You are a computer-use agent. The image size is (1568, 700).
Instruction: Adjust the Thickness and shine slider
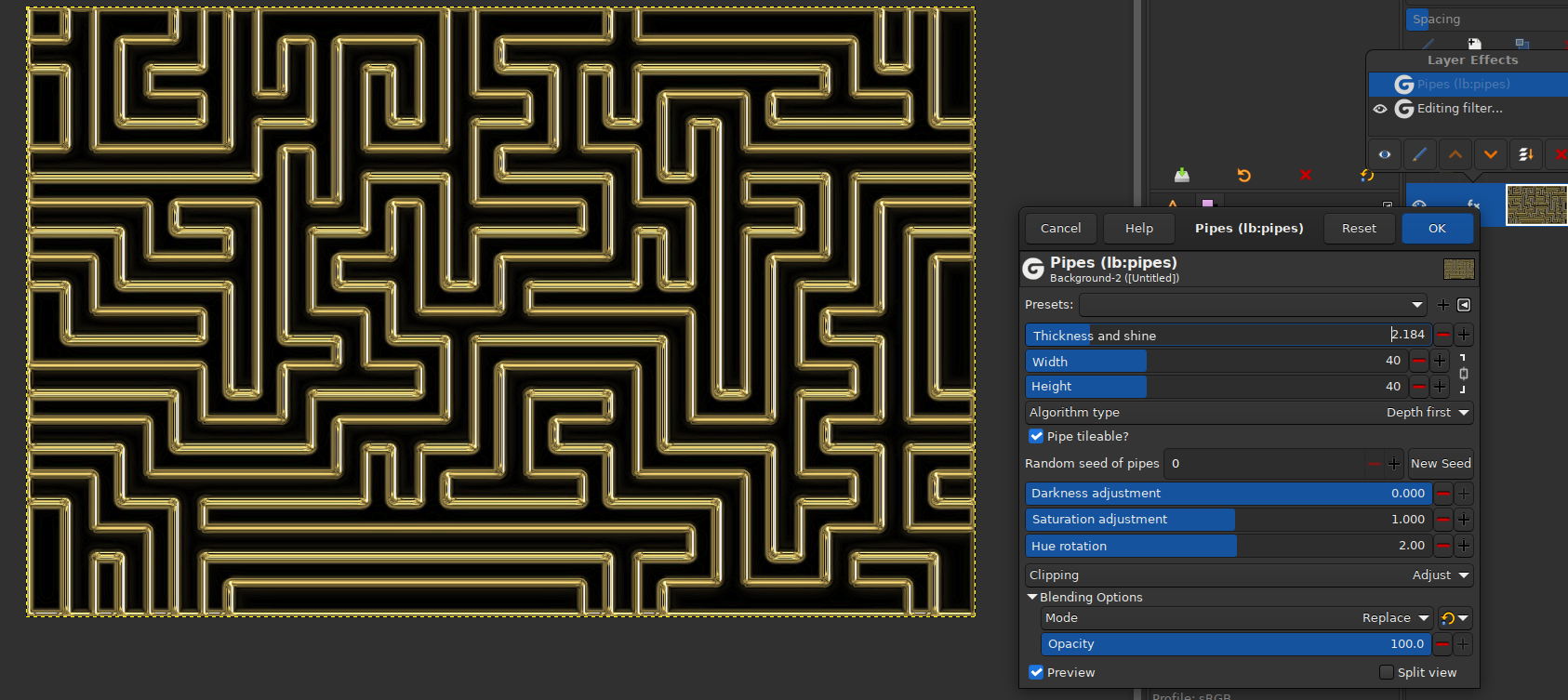tap(1228, 335)
